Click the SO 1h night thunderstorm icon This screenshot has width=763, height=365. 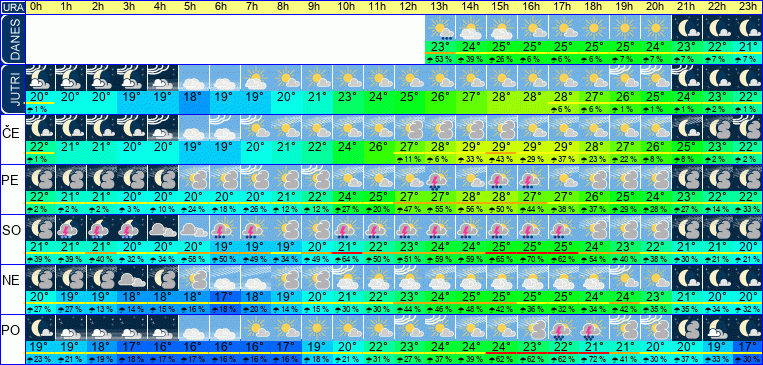pyautogui.click(x=71, y=228)
